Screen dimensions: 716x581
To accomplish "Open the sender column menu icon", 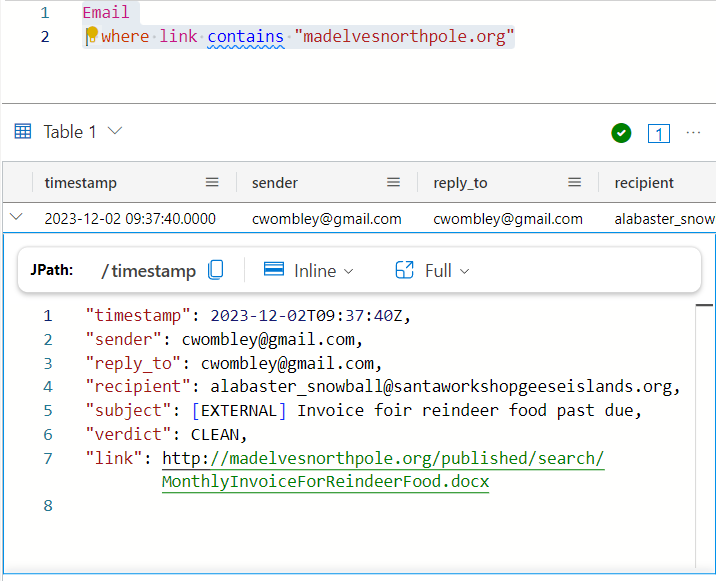I will [x=393, y=182].
